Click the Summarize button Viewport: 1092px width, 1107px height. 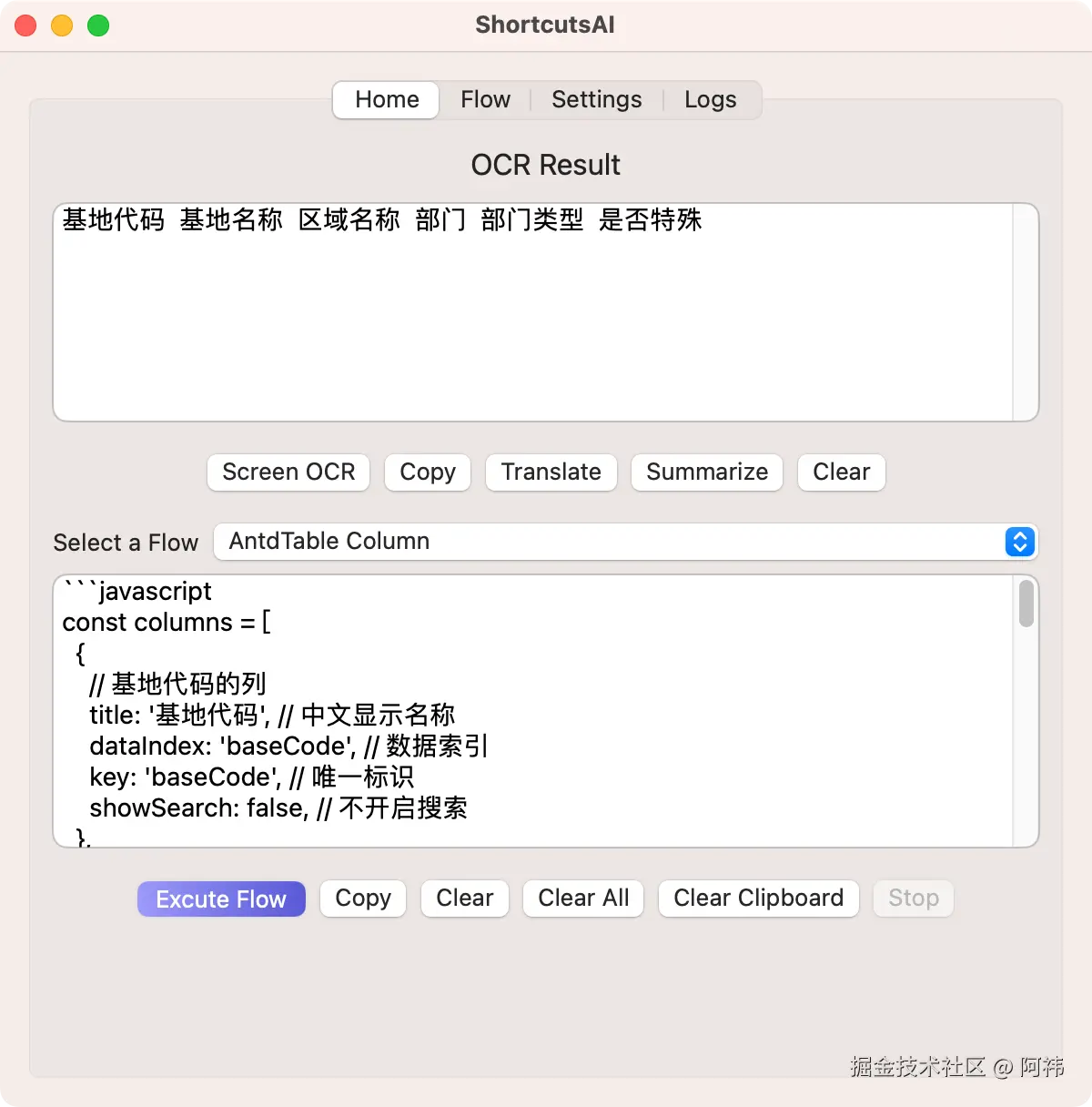point(707,472)
